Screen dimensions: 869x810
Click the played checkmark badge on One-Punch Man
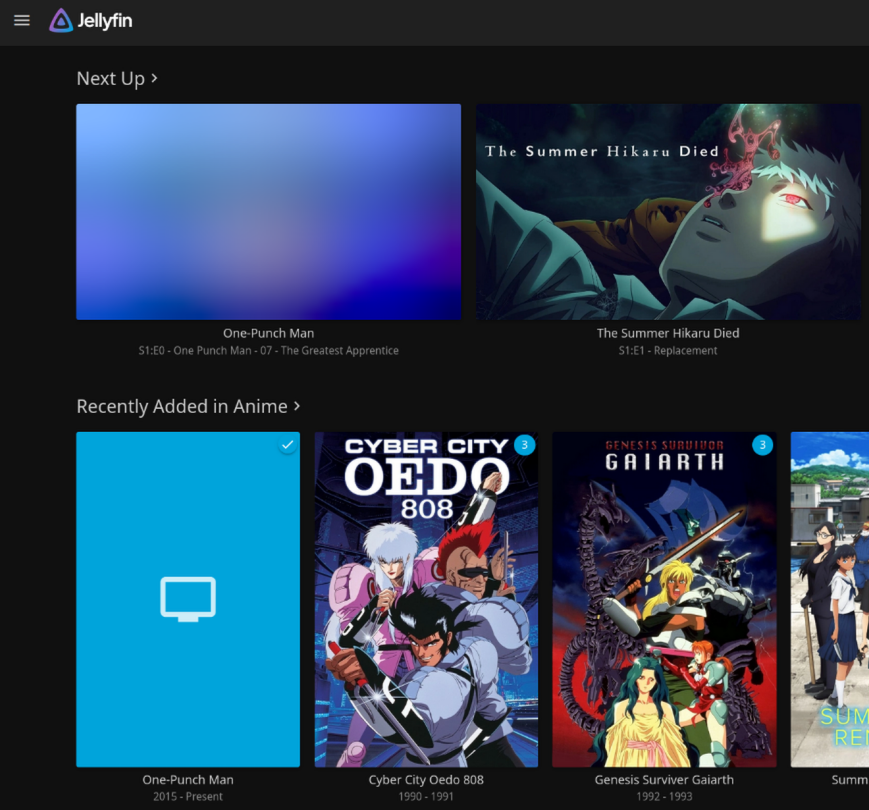click(287, 444)
